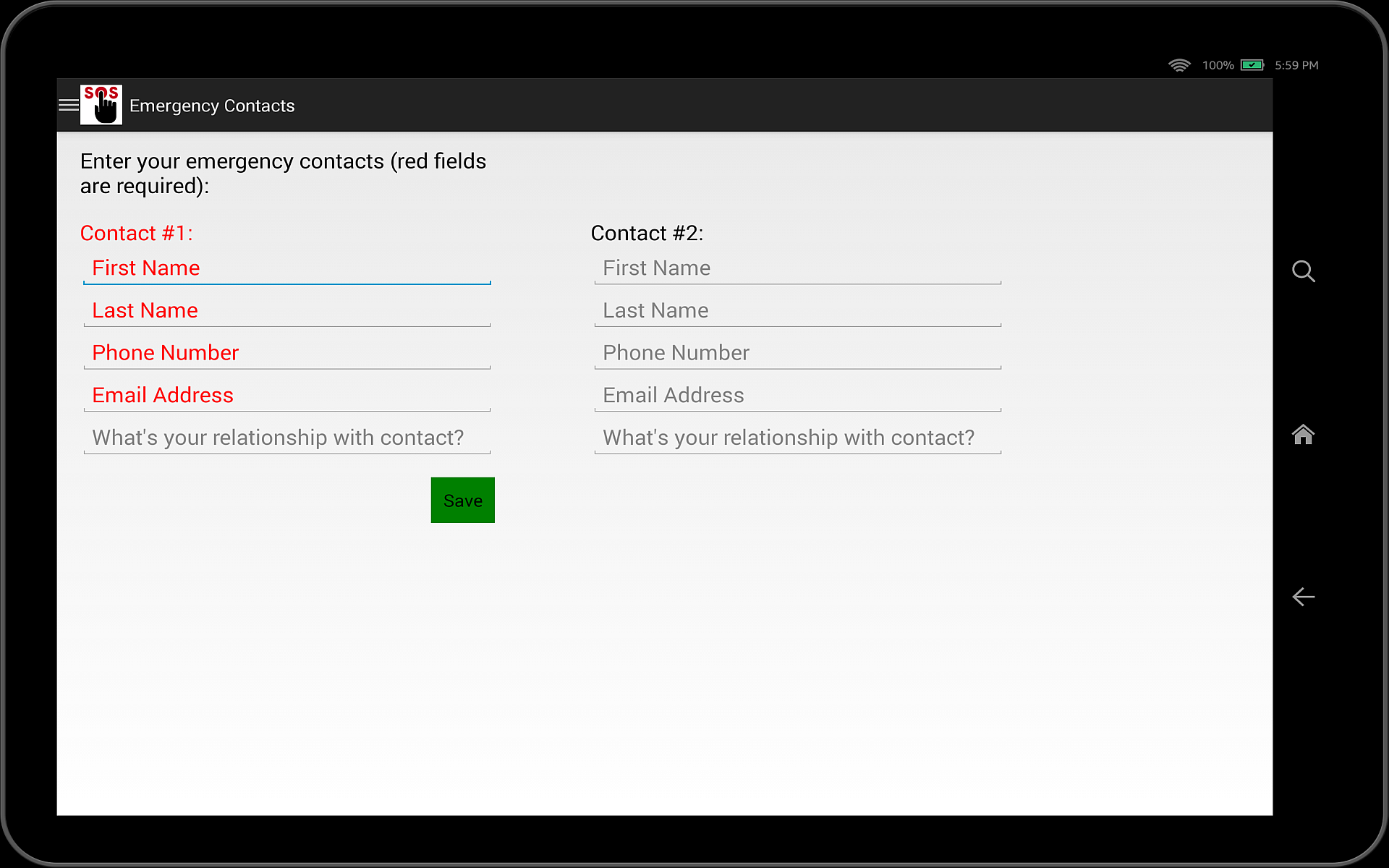Image resolution: width=1389 pixels, height=868 pixels.
Task: Click the green Save button
Action: [462, 501]
